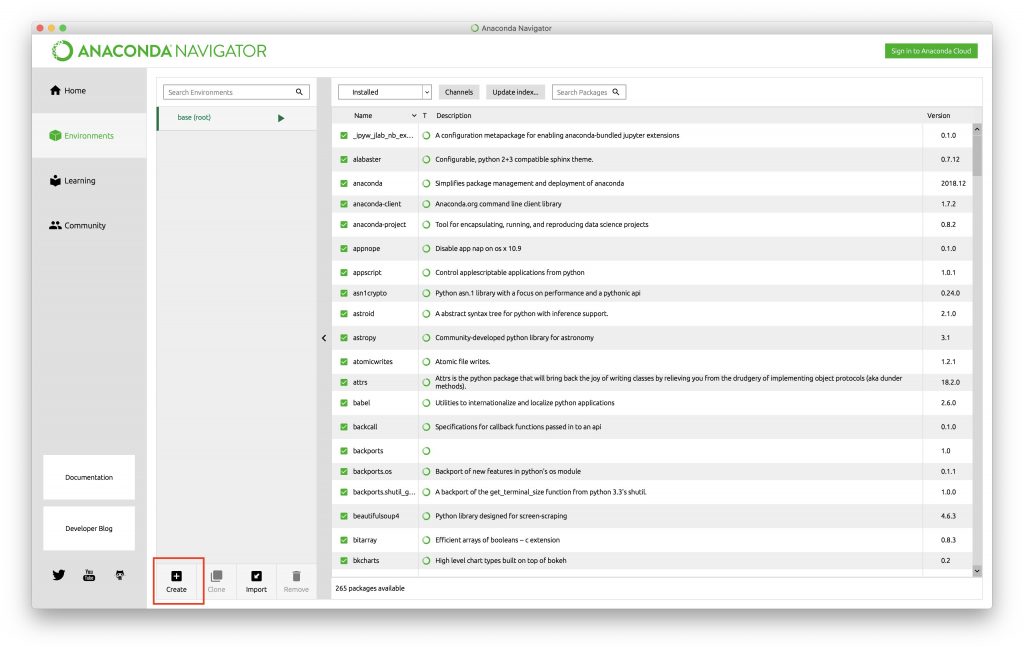Image resolution: width=1024 pixels, height=651 pixels.
Task: Toggle the bkcharts package checkbox
Action: [x=344, y=560]
